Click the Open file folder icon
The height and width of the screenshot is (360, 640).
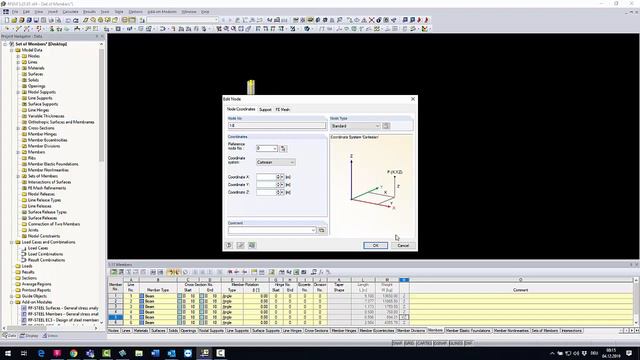[x=14, y=20]
